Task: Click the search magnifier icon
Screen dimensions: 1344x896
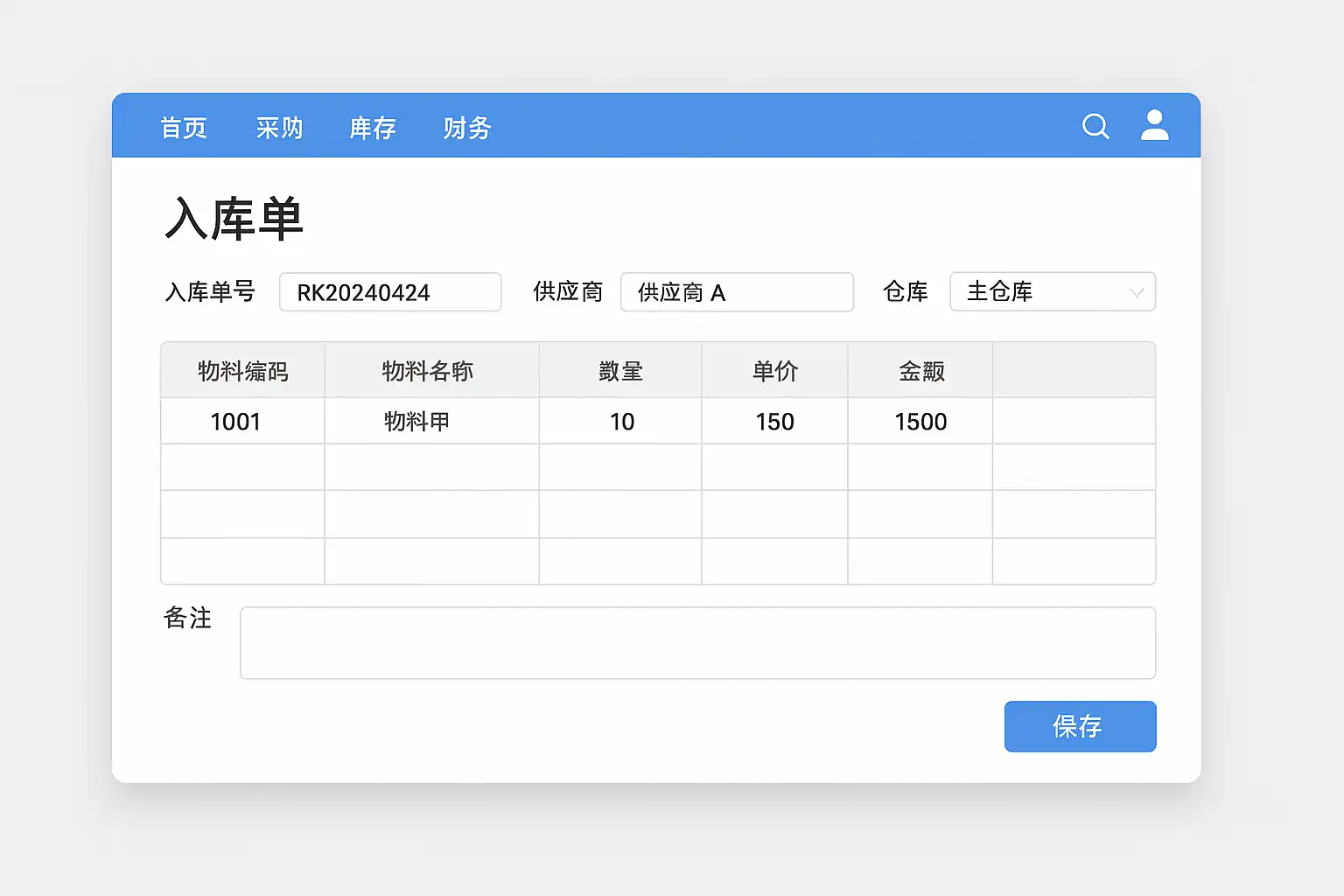Action: pos(1095,127)
